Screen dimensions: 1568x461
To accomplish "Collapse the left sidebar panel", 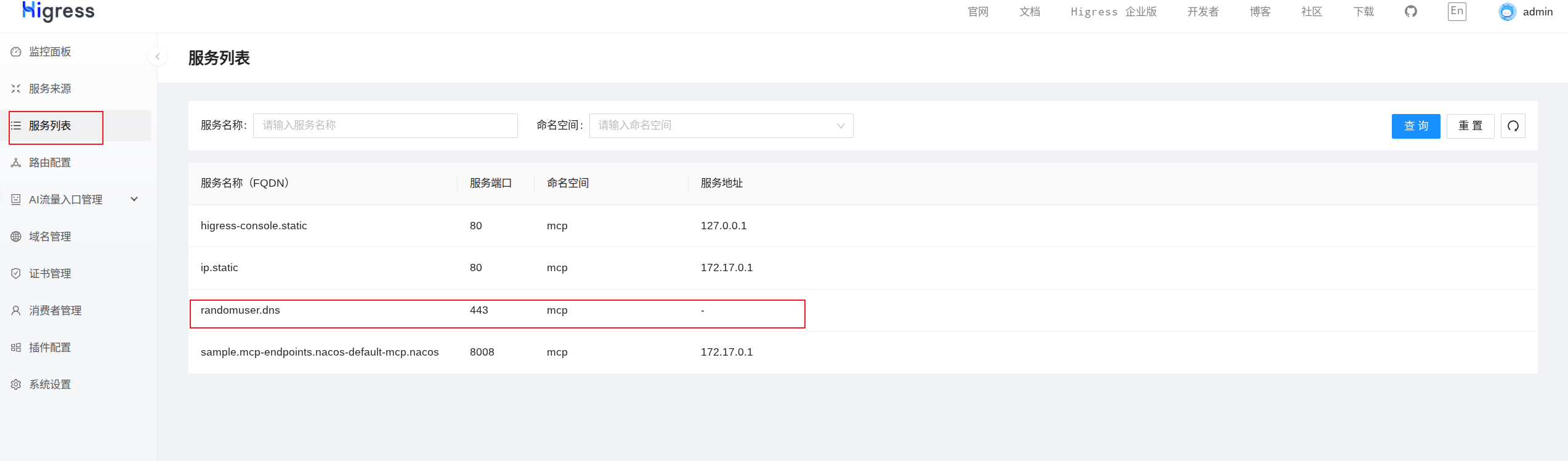I will click(x=158, y=57).
